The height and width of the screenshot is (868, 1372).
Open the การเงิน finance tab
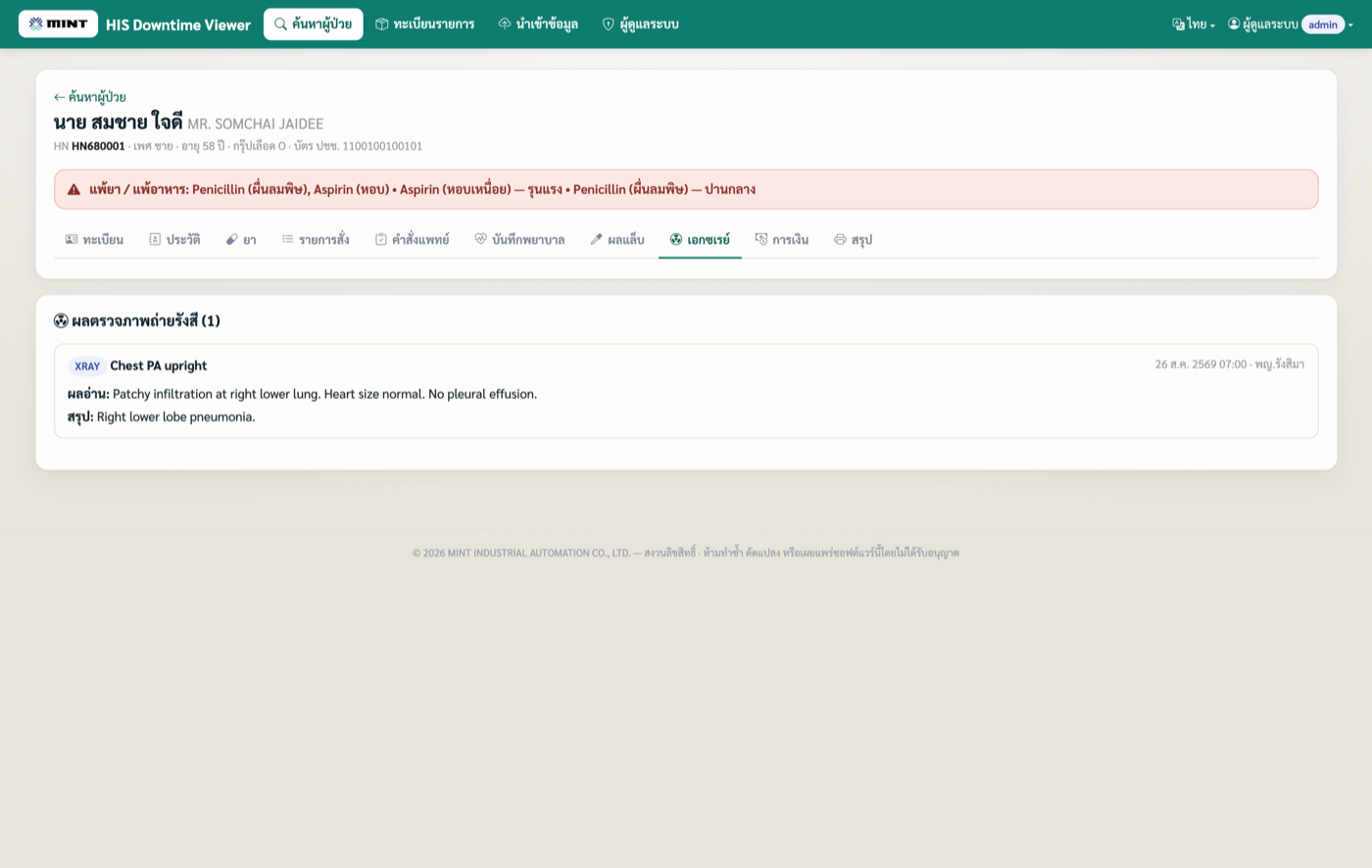coord(782,239)
